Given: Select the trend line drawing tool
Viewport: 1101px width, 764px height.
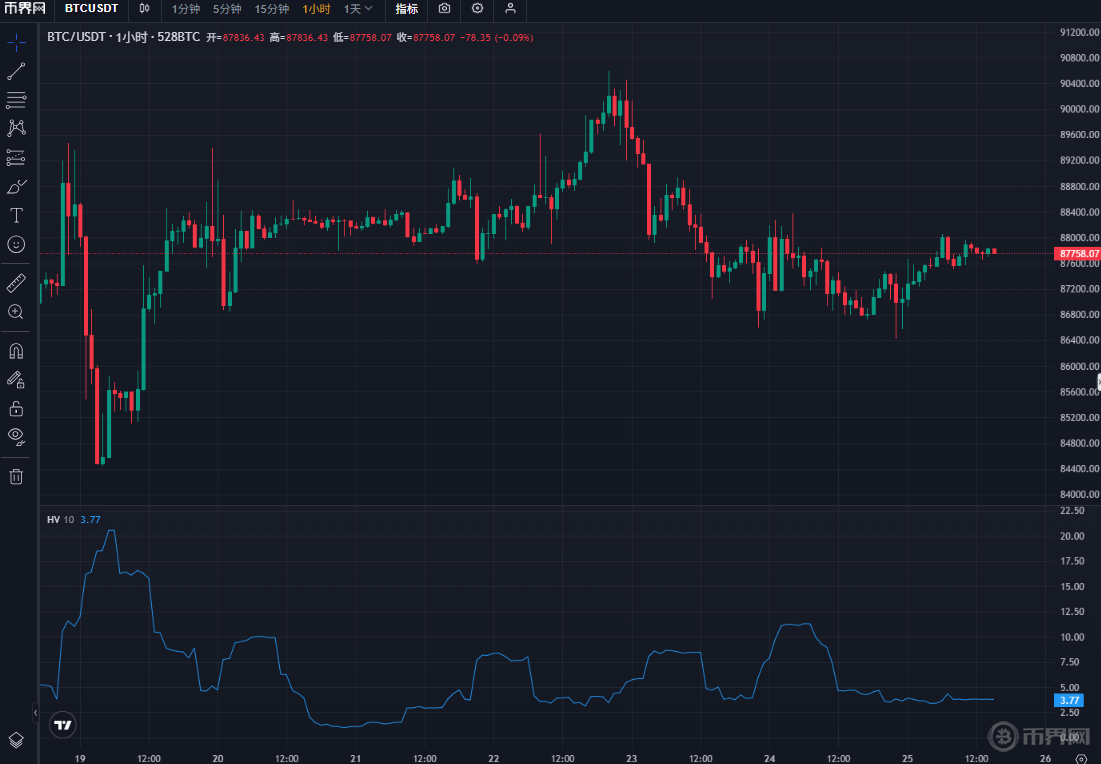Looking at the screenshot, I should tap(16, 71).
